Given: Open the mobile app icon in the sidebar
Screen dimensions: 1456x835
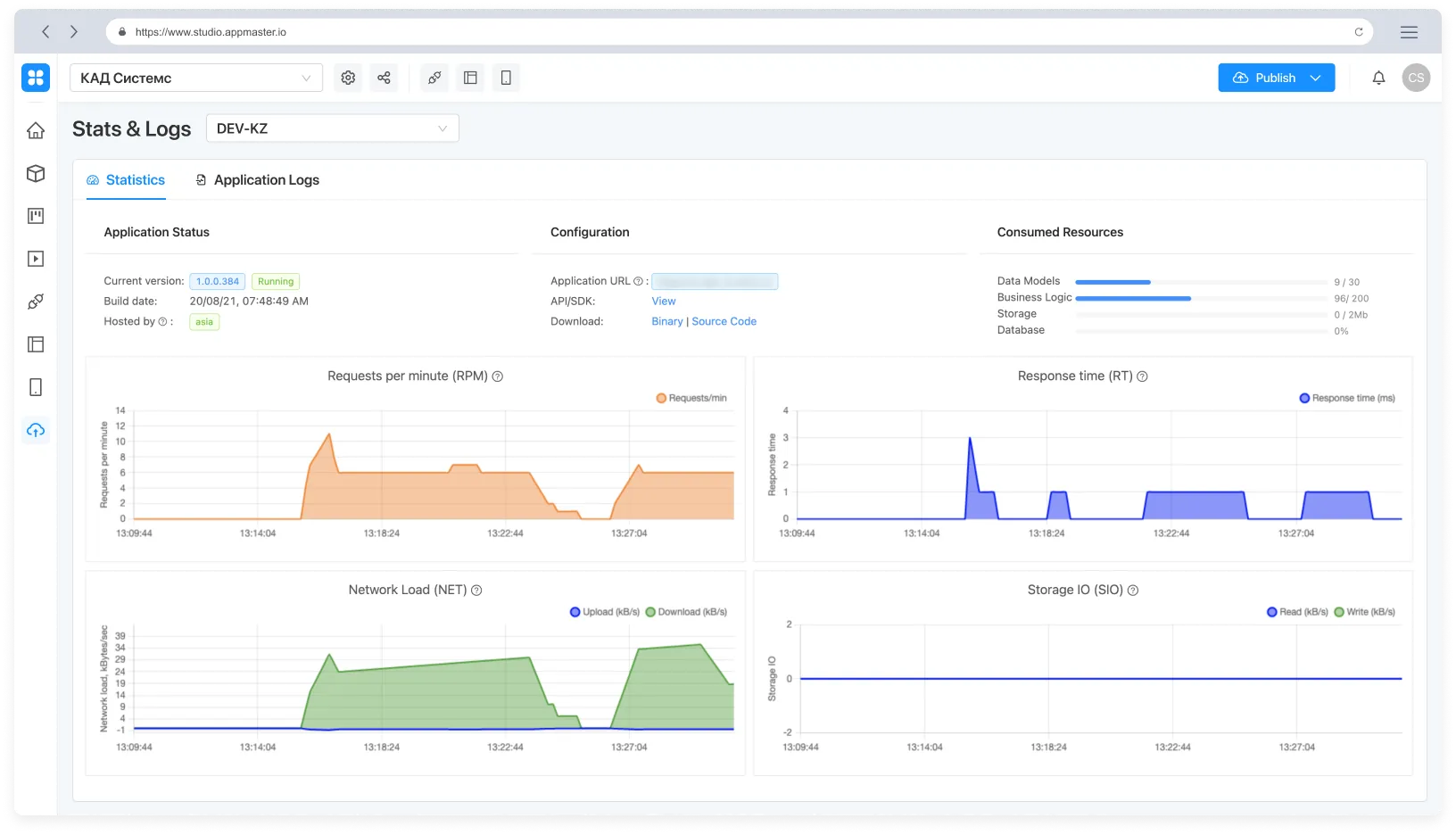Looking at the screenshot, I should tap(36, 386).
